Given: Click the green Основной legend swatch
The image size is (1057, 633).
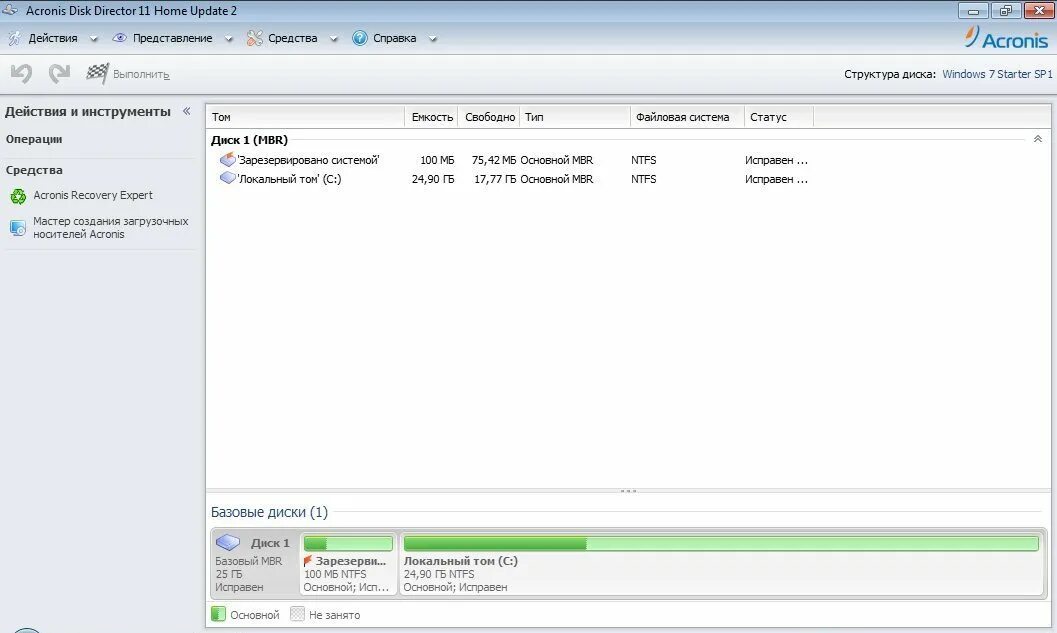Looking at the screenshot, I should point(218,613).
